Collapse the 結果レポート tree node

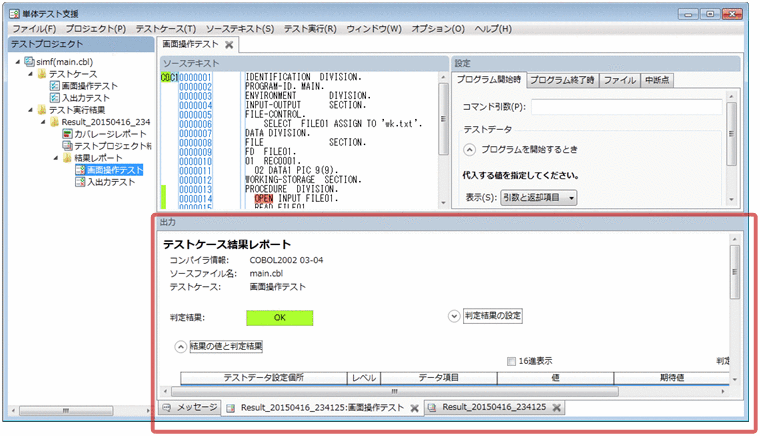(56, 158)
